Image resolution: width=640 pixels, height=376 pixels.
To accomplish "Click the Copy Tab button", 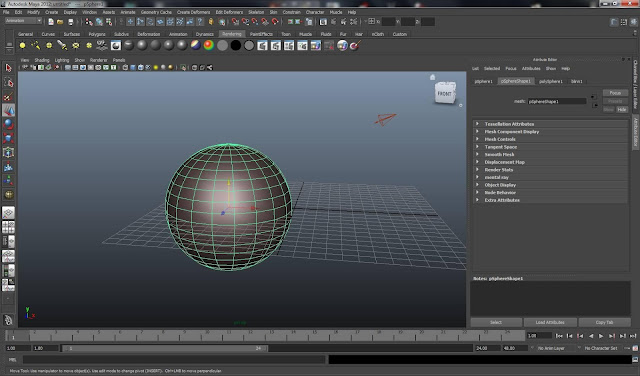I will tap(604, 323).
